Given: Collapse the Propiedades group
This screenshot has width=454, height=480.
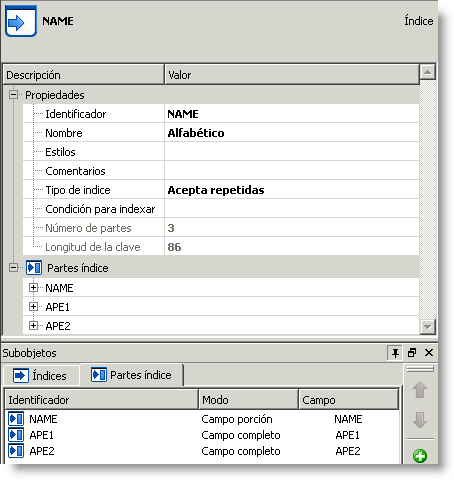Looking at the screenshot, I should pyautogui.click(x=13, y=95).
